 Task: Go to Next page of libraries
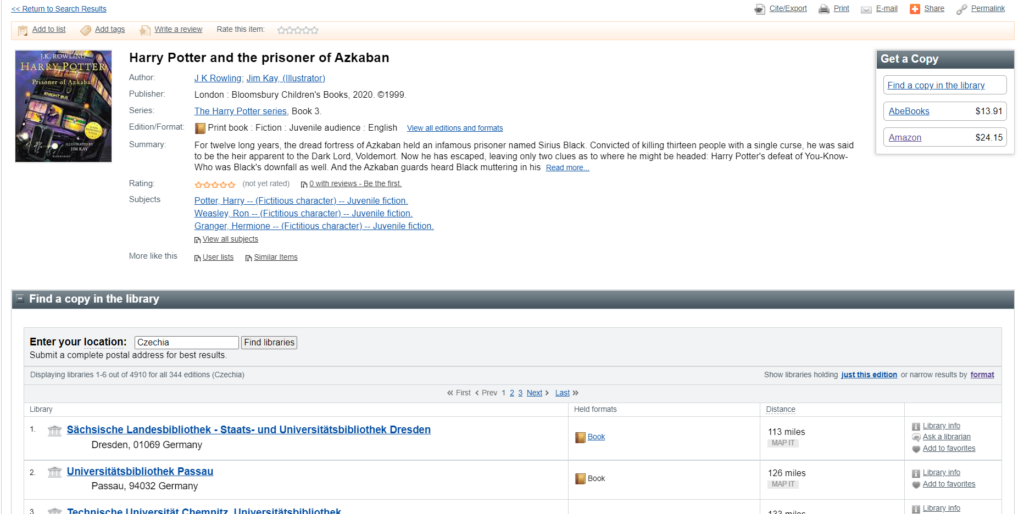click(534, 393)
